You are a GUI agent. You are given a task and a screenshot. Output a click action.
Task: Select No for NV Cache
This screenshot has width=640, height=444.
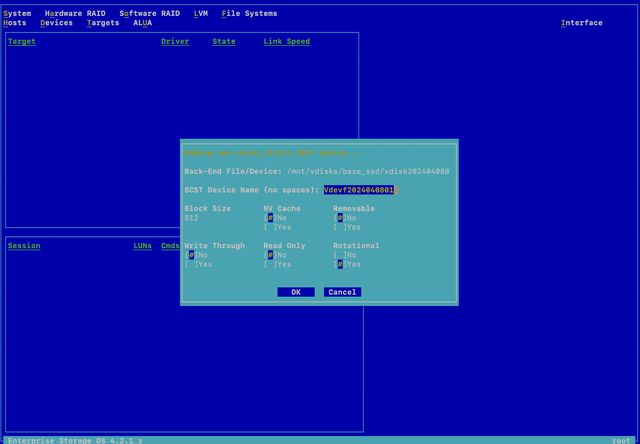point(270,217)
